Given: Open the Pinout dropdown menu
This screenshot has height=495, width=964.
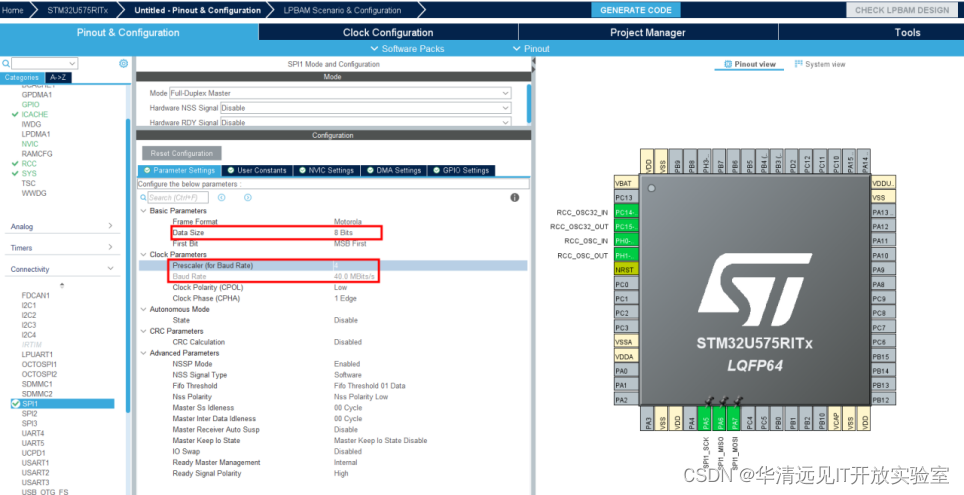Looking at the screenshot, I should 531,49.
